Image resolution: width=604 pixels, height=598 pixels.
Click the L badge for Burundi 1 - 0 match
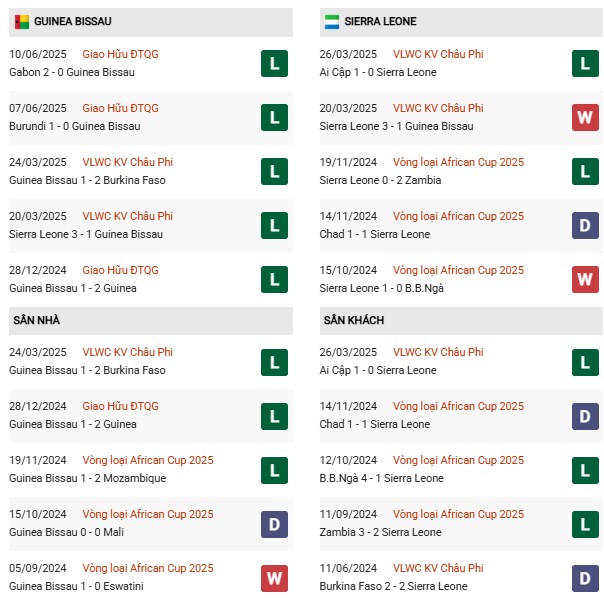click(x=273, y=118)
